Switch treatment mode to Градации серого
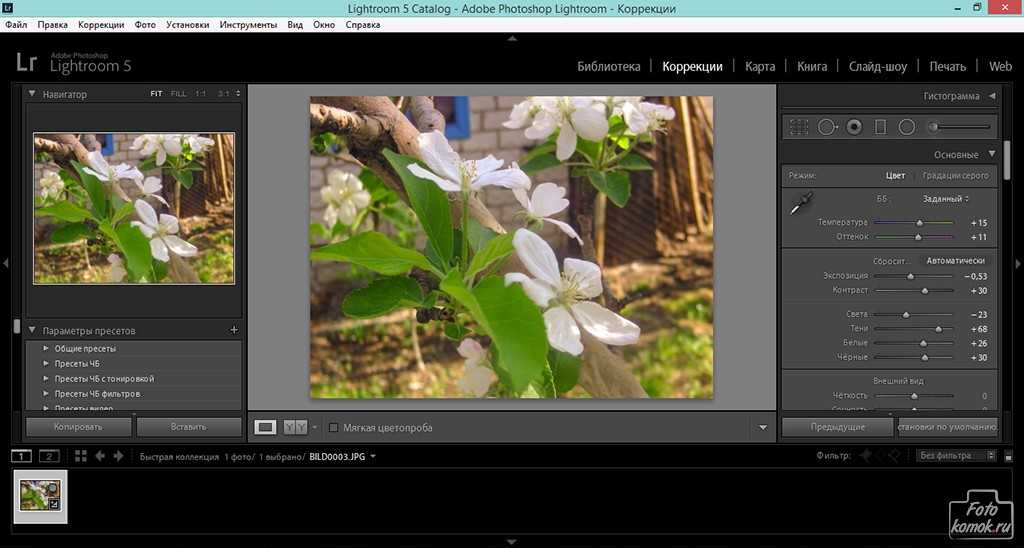Viewport: 1024px width, 548px height. pyautogui.click(x=955, y=176)
